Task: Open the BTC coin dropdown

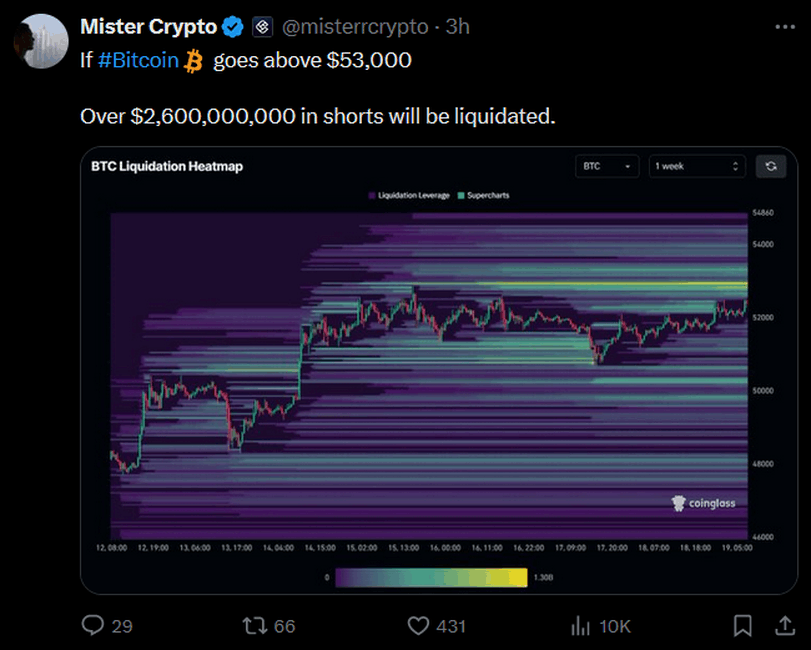Action: pos(607,166)
